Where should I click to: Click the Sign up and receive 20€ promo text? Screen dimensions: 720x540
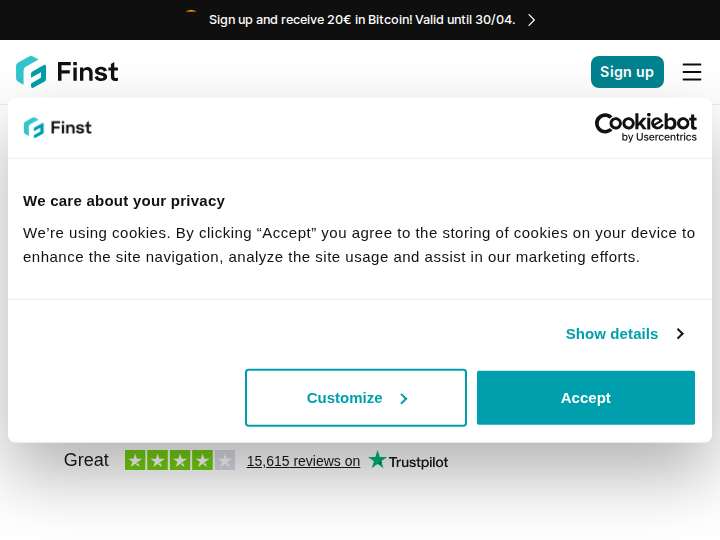[362, 20]
